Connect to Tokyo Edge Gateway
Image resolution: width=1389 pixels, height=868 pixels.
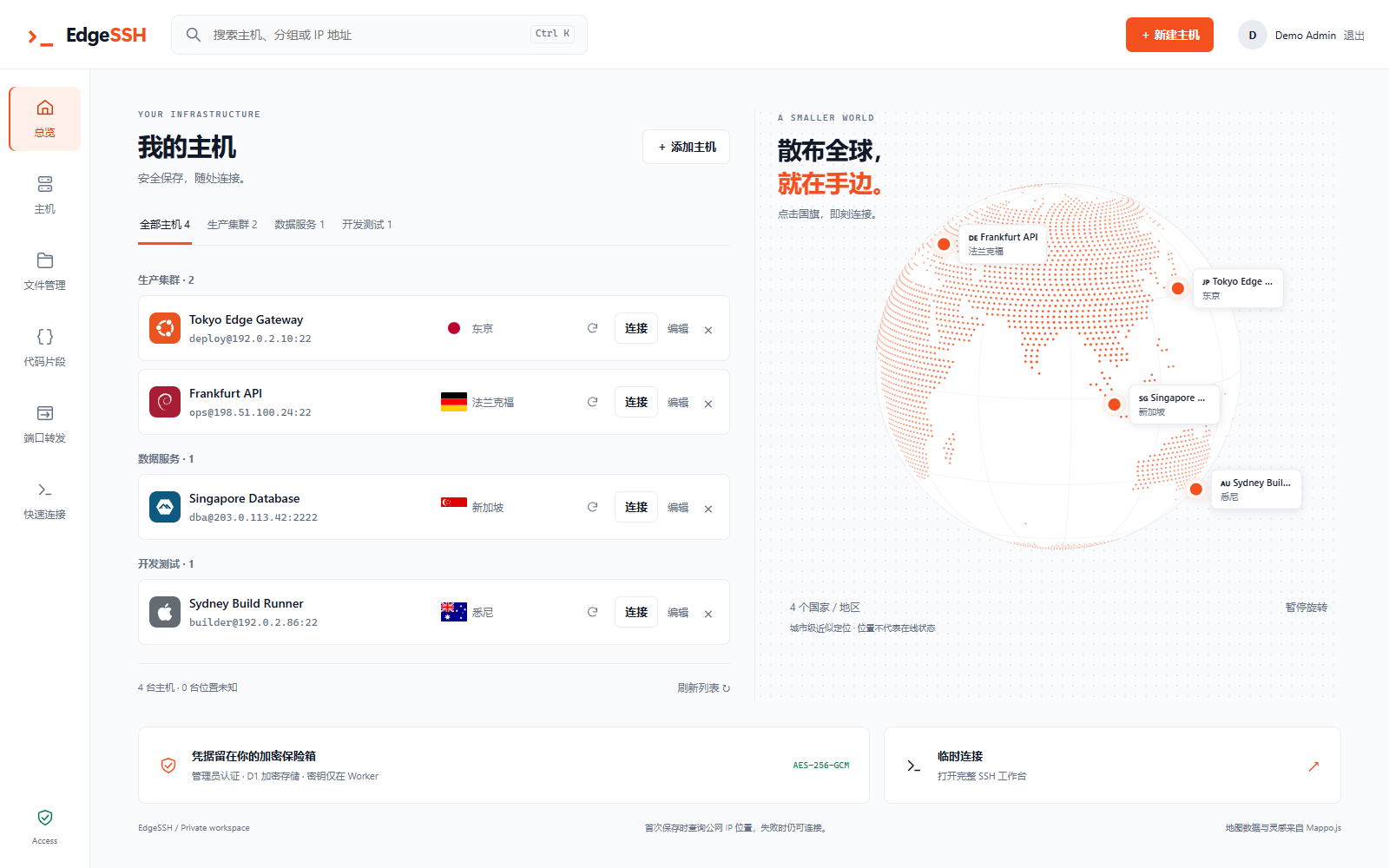point(636,328)
